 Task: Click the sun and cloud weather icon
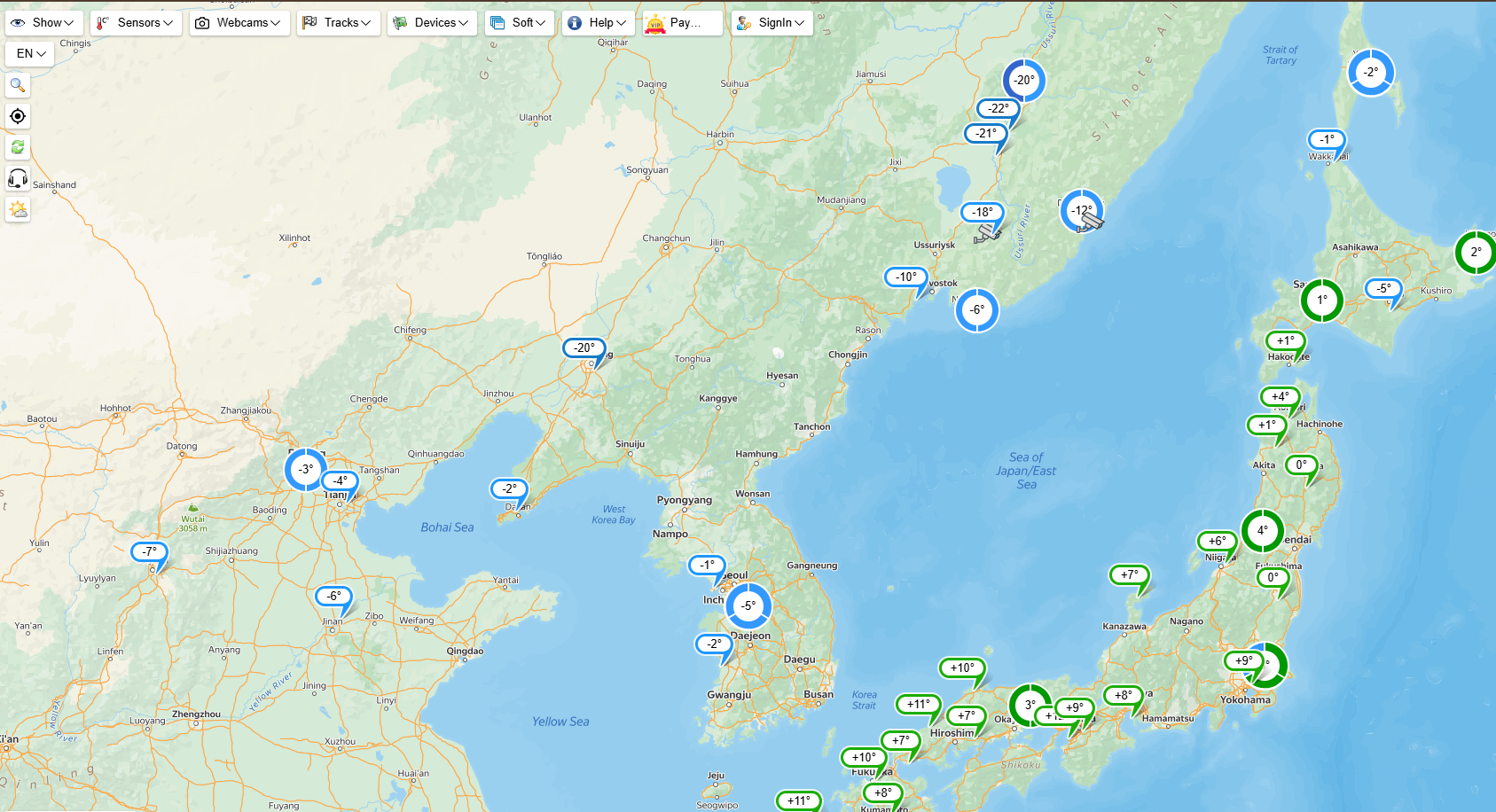[x=18, y=209]
